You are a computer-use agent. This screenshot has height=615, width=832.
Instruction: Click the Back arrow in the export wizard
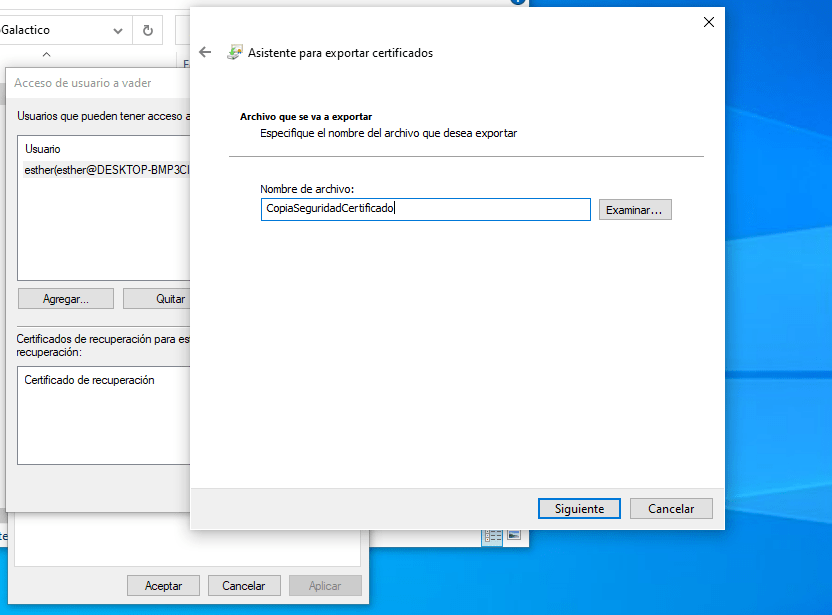[205, 51]
